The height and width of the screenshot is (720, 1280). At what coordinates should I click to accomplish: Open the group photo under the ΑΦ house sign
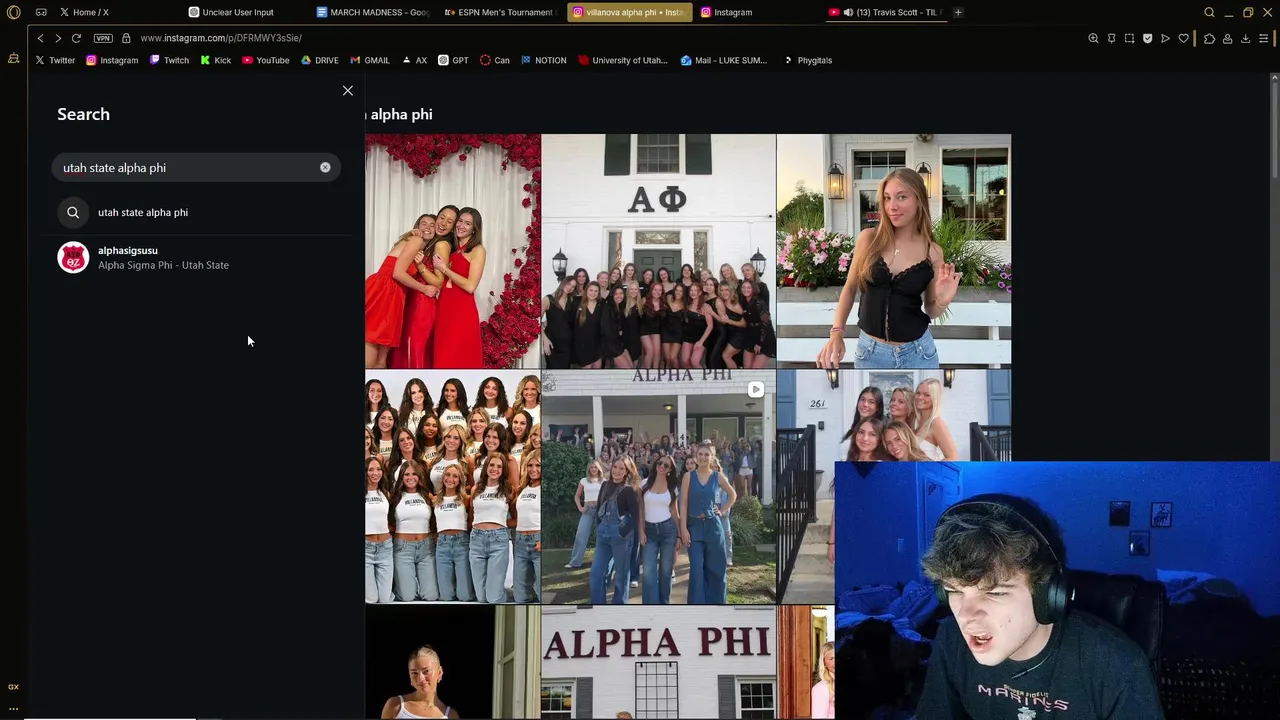click(658, 251)
